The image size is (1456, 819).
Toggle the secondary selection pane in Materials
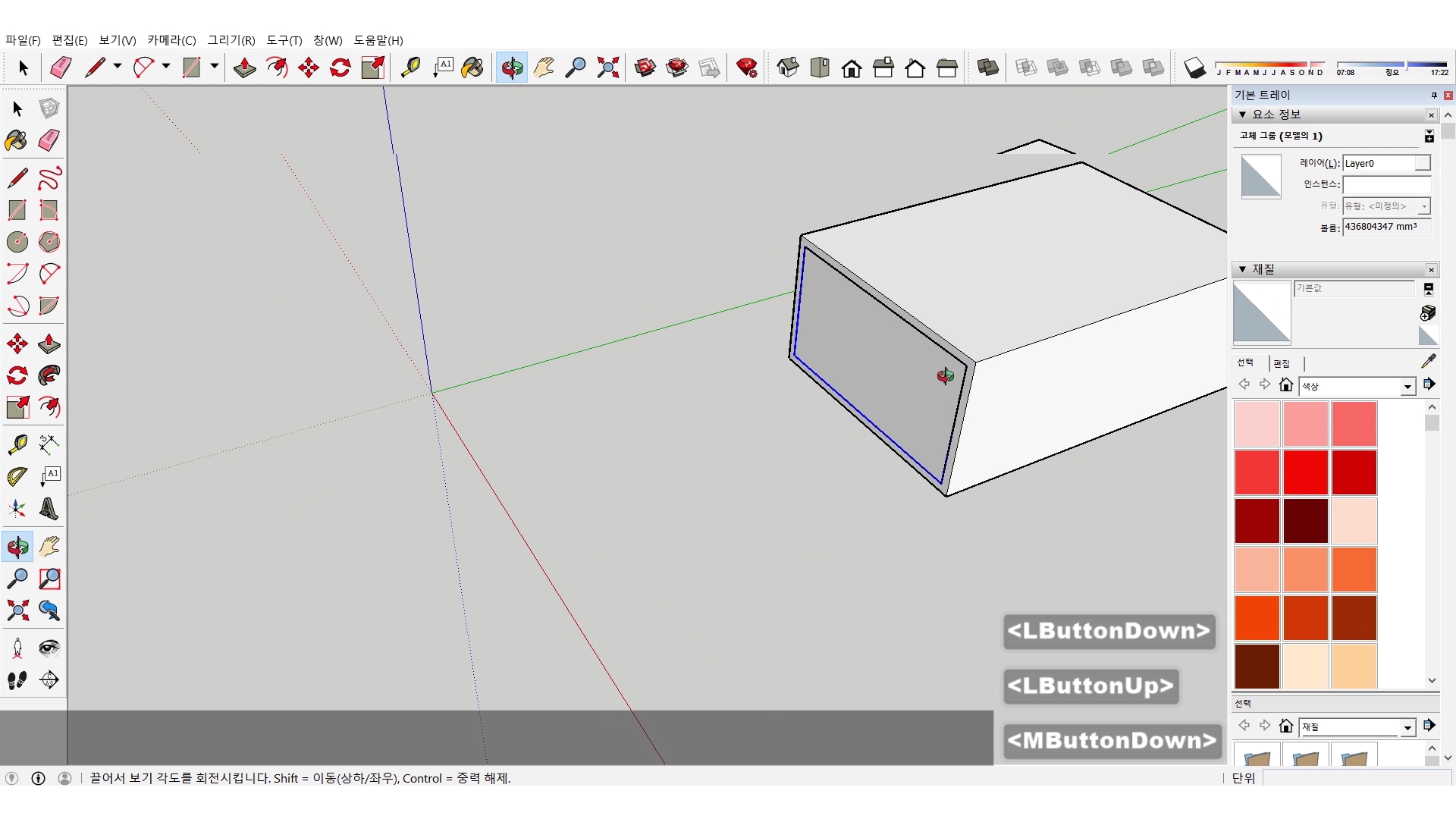coord(1428,289)
